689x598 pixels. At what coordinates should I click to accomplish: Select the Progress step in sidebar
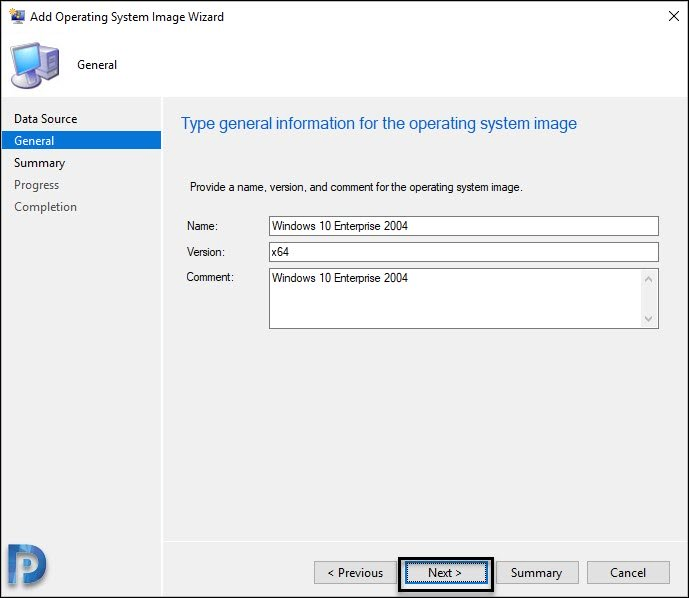click(36, 185)
